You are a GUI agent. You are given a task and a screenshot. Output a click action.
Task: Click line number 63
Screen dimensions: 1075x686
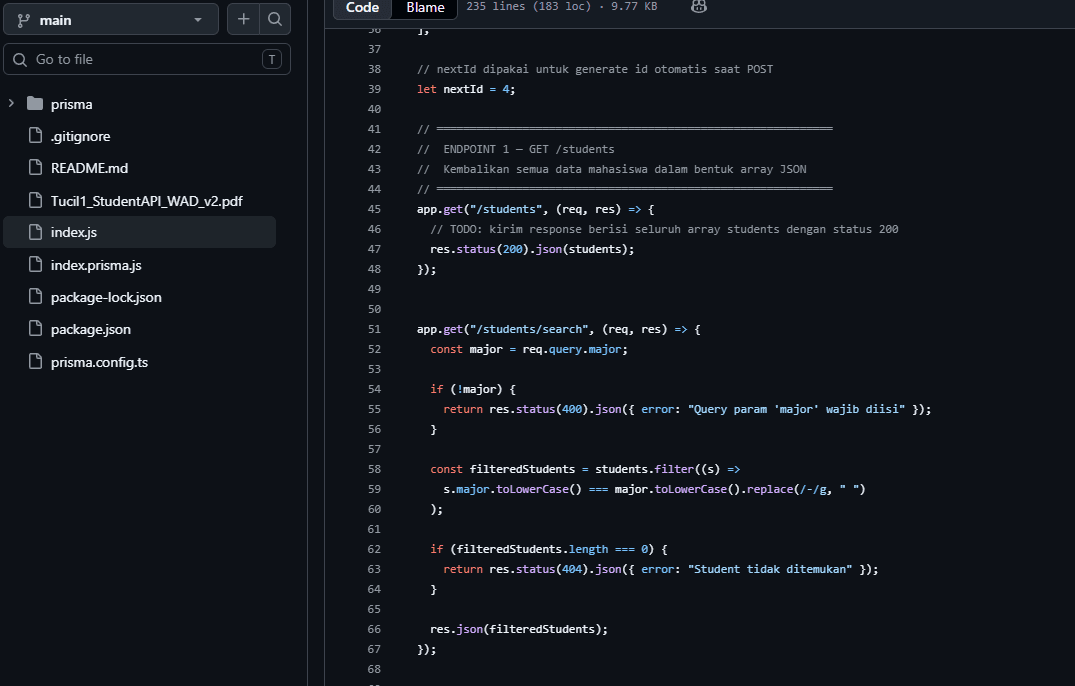(x=374, y=569)
